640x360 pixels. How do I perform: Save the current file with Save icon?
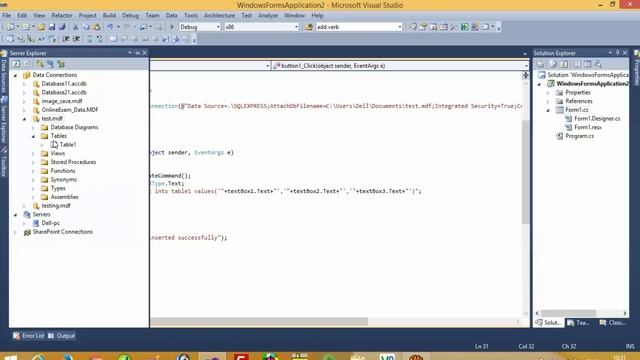pos(52,27)
